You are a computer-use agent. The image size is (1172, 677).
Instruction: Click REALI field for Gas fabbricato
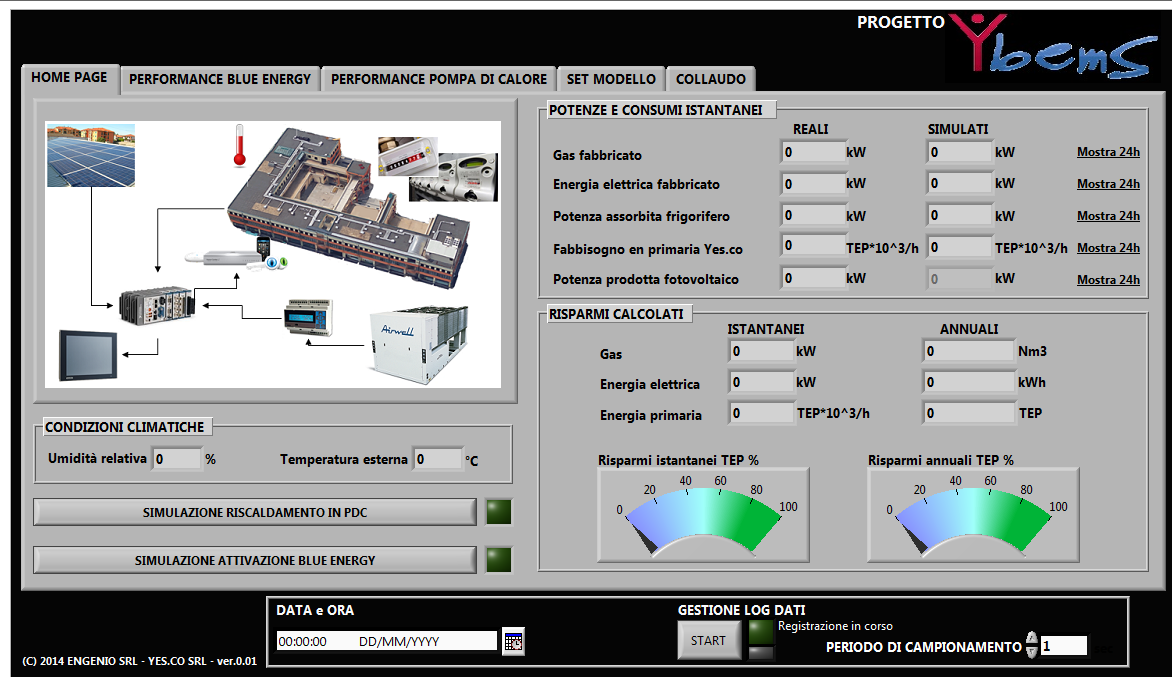[x=813, y=152]
